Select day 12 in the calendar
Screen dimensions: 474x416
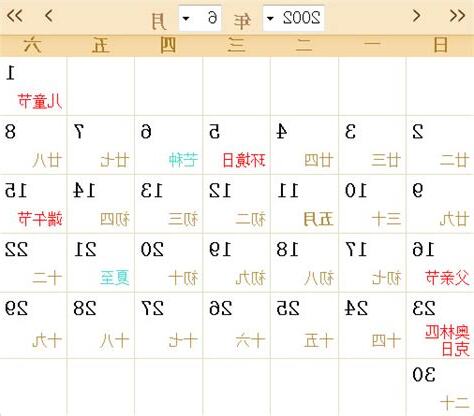tap(237, 204)
